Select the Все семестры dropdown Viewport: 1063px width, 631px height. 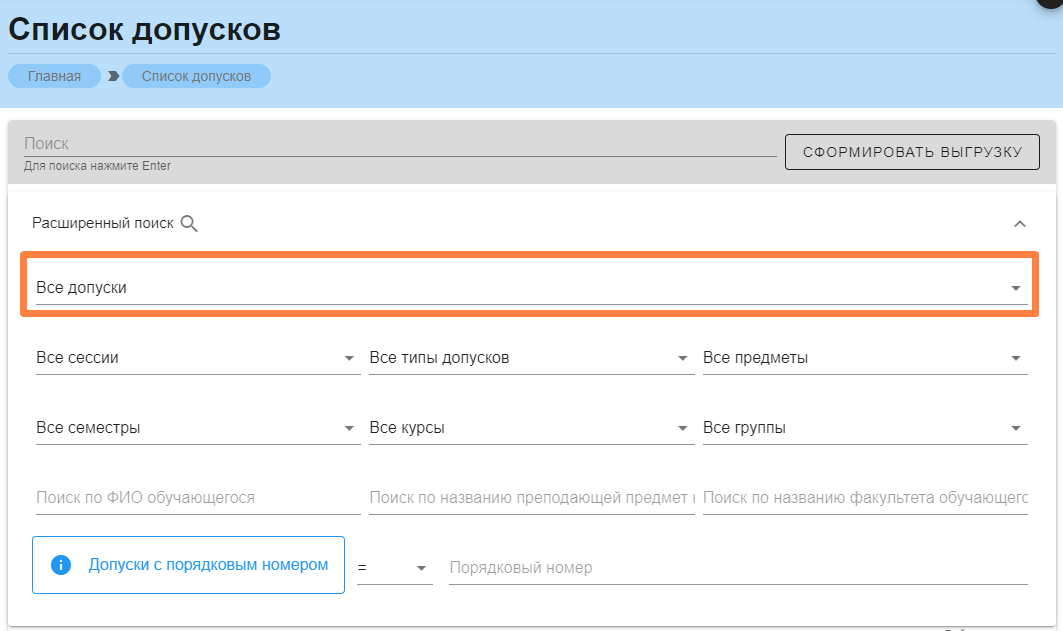[x=196, y=428]
